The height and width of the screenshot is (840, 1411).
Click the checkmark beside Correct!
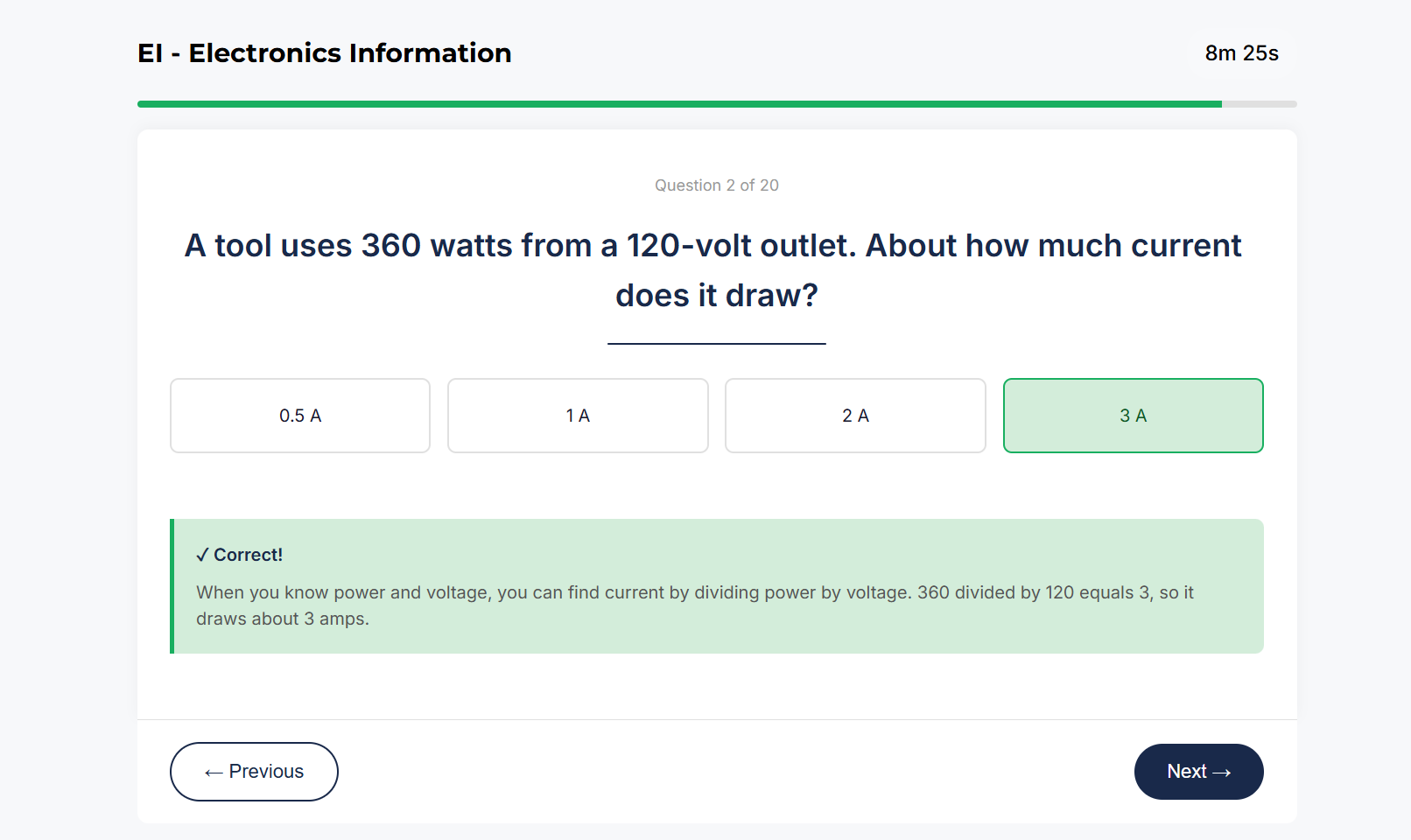pos(202,554)
